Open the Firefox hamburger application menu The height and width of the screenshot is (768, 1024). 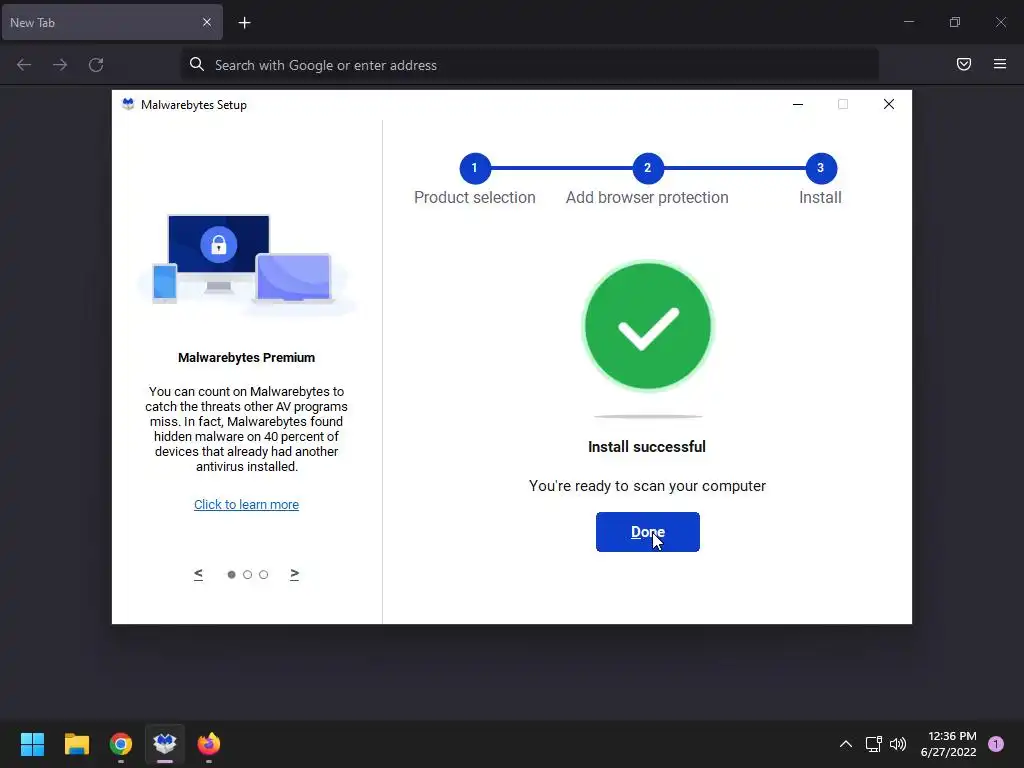point(999,64)
